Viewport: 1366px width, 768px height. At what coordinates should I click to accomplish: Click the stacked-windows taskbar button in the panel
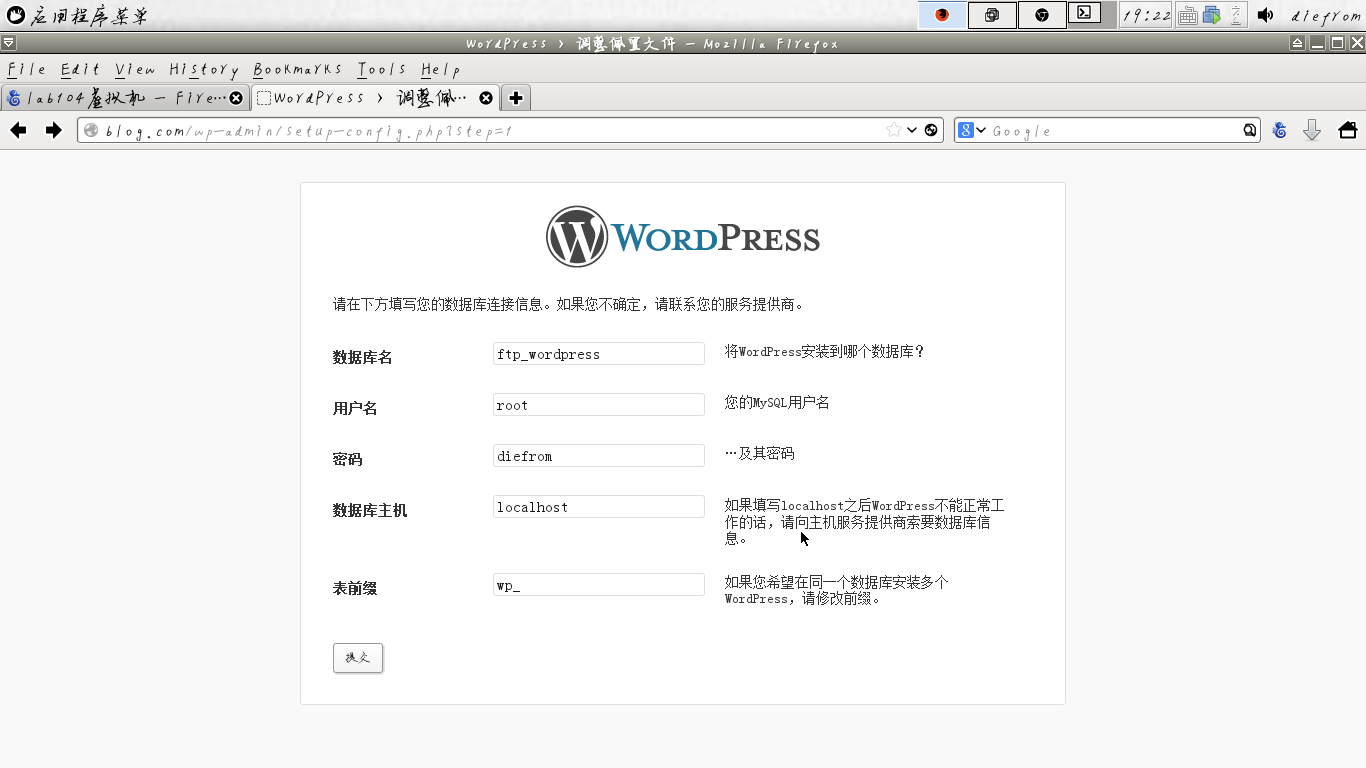click(x=992, y=15)
